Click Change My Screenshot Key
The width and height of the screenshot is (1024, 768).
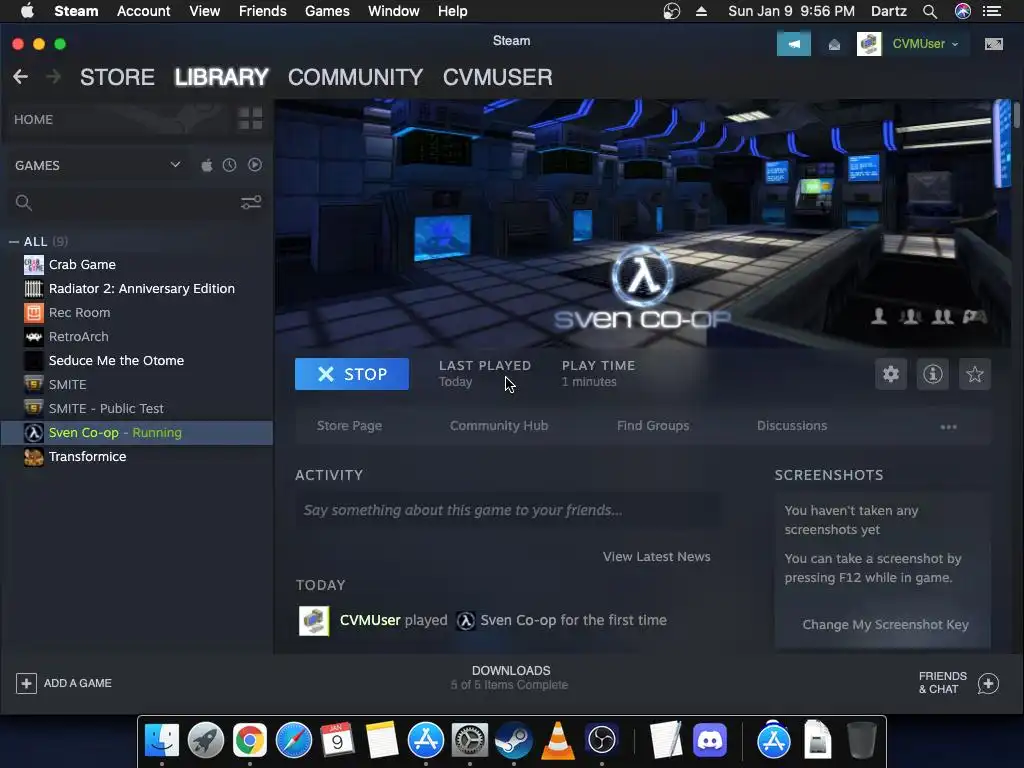[x=886, y=624]
